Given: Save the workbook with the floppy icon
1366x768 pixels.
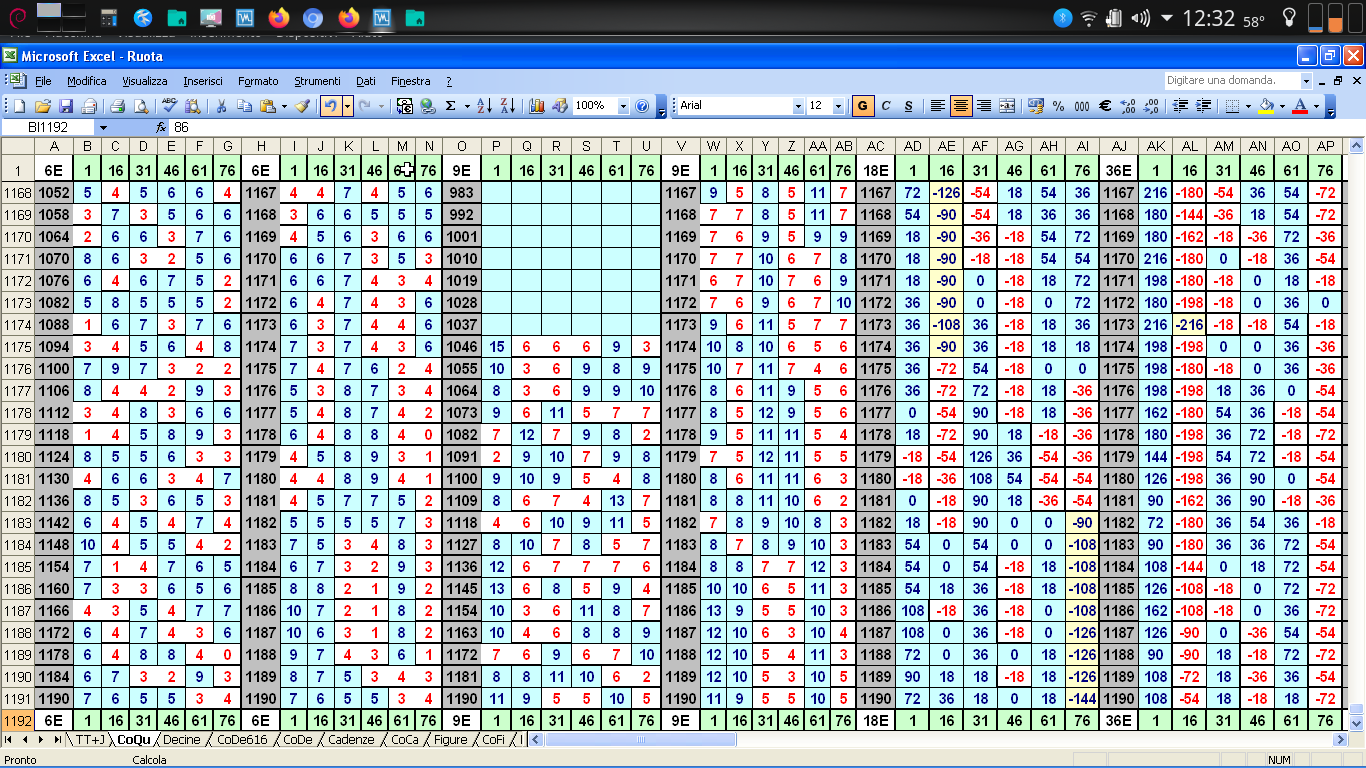Looking at the screenshot, I should tap(66, 105).
